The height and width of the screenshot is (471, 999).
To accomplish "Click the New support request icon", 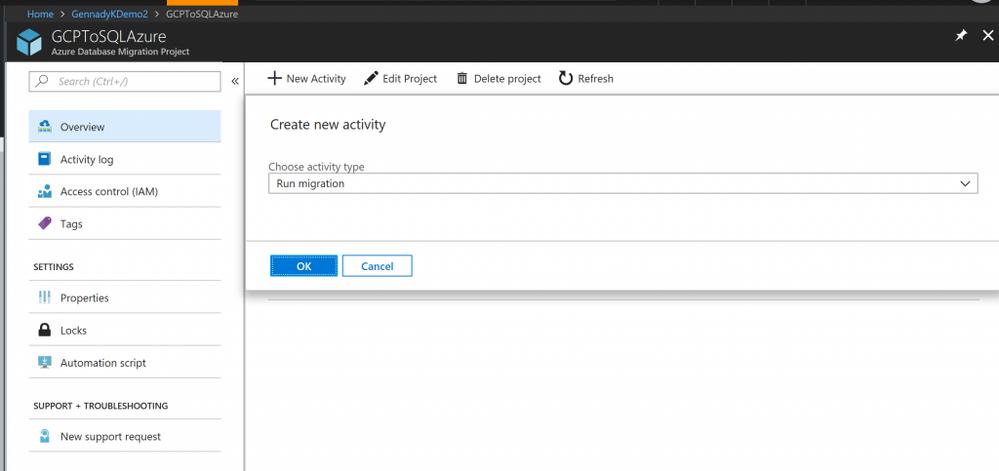I will point(45,436).
